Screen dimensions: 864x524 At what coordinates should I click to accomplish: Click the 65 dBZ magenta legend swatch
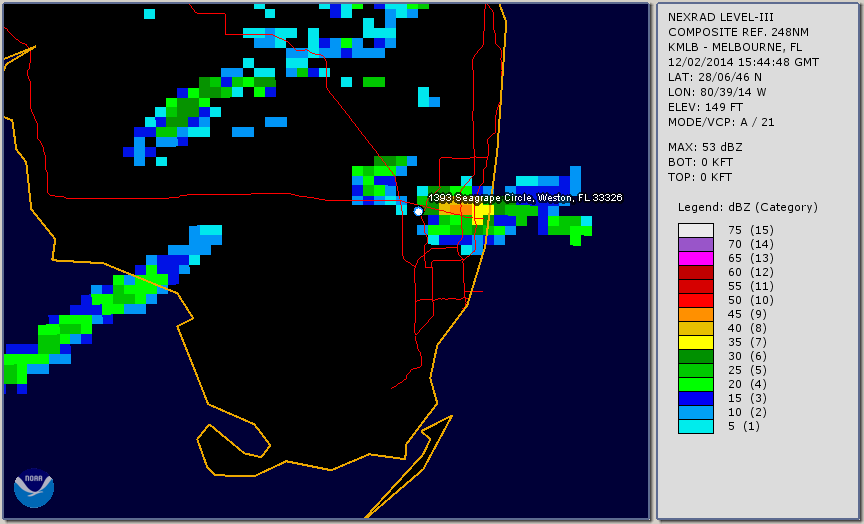[696, 258]
